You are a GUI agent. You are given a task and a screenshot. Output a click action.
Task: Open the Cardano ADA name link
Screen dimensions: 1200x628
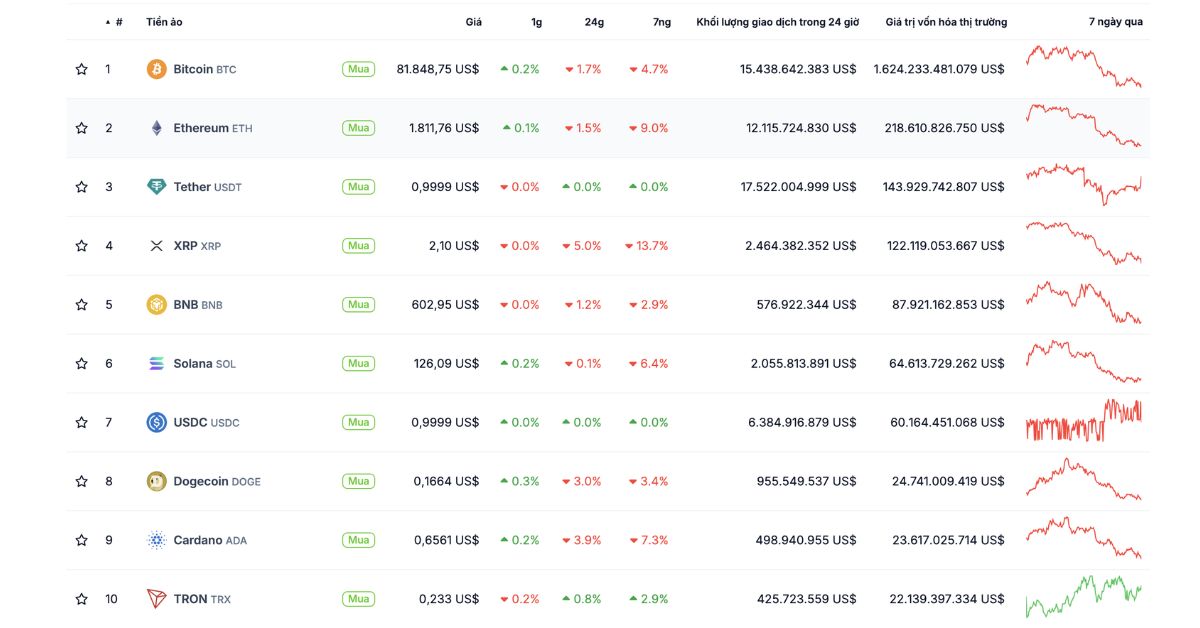[210, 540]
